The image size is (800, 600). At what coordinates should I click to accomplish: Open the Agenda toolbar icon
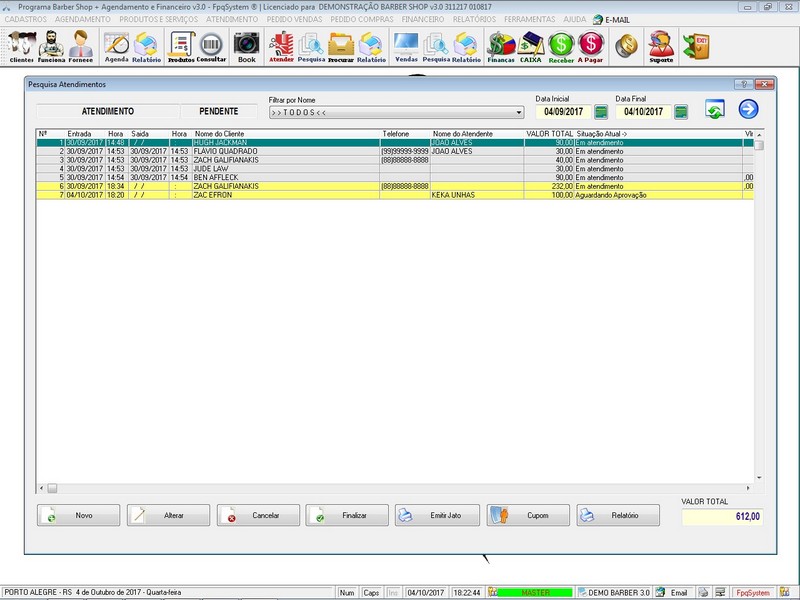pyautogui.click(x=116, y=46)
